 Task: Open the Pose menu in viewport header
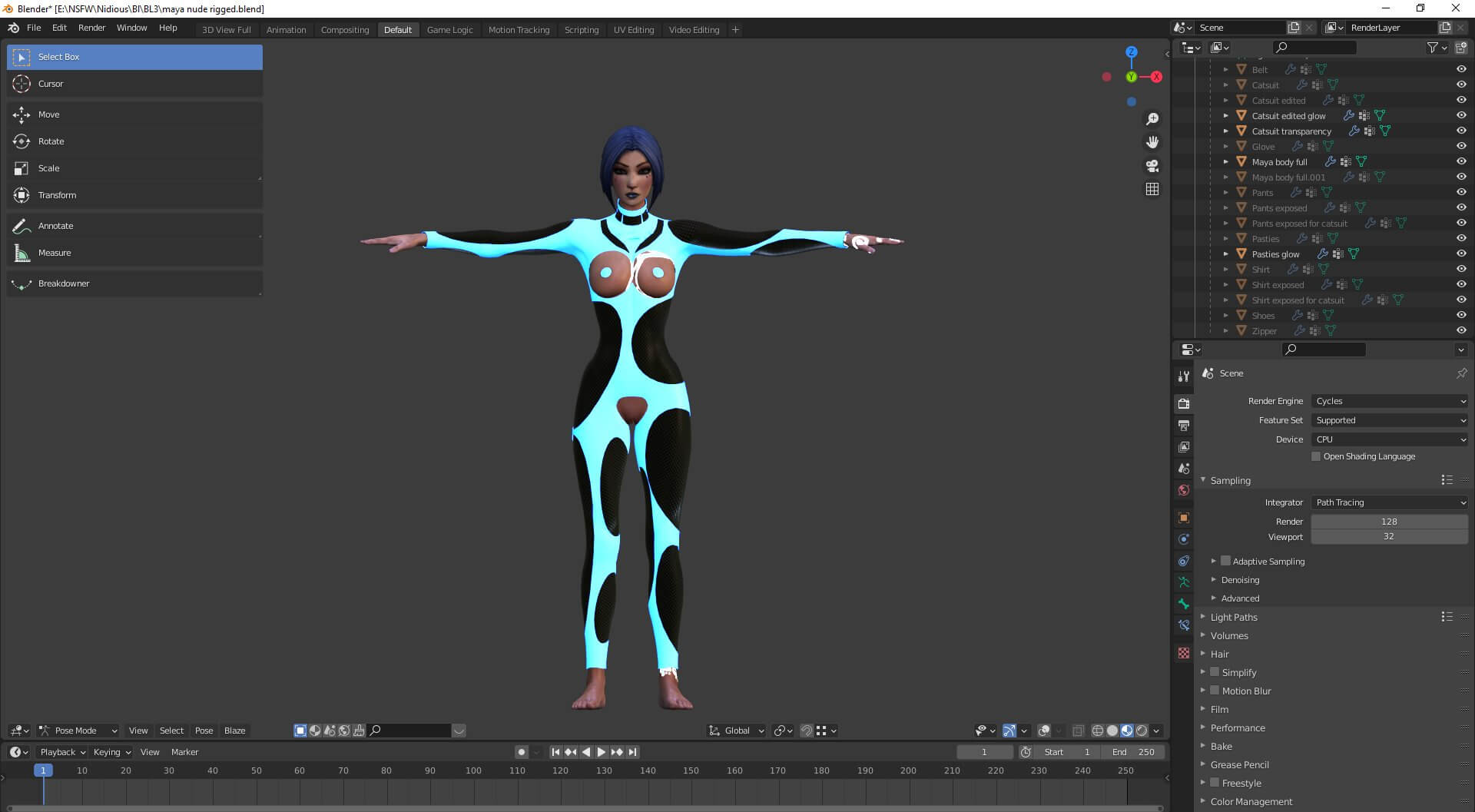(204, 731)
